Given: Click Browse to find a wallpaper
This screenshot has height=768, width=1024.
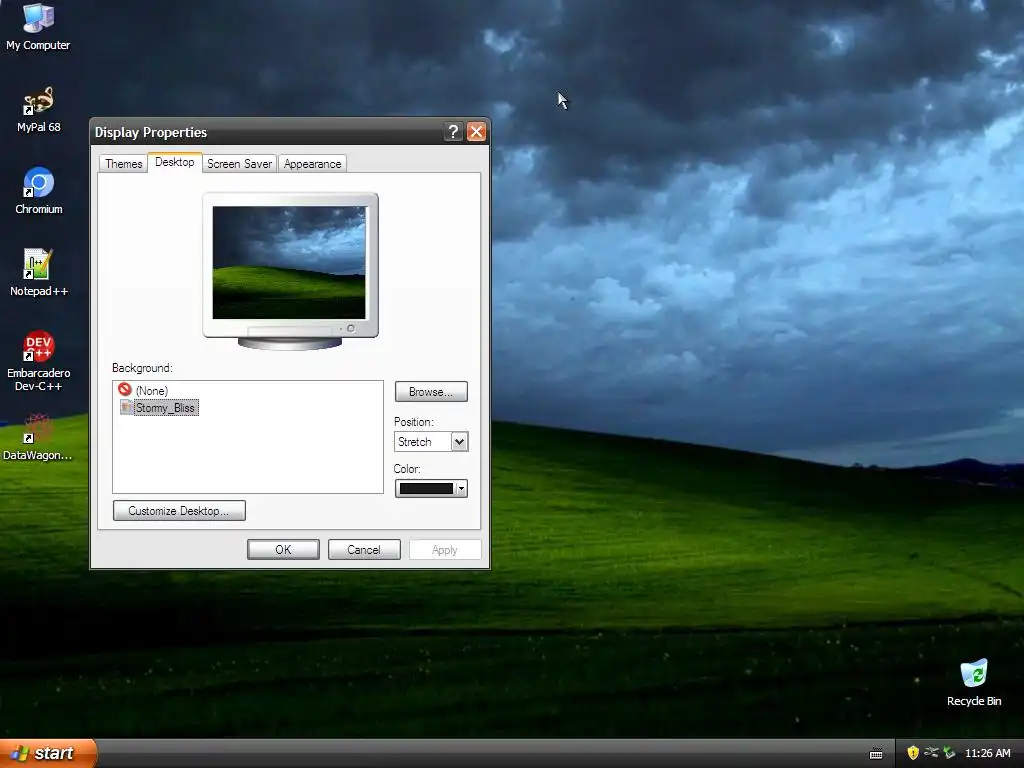Looking at the screenshot, I should 431,392.
